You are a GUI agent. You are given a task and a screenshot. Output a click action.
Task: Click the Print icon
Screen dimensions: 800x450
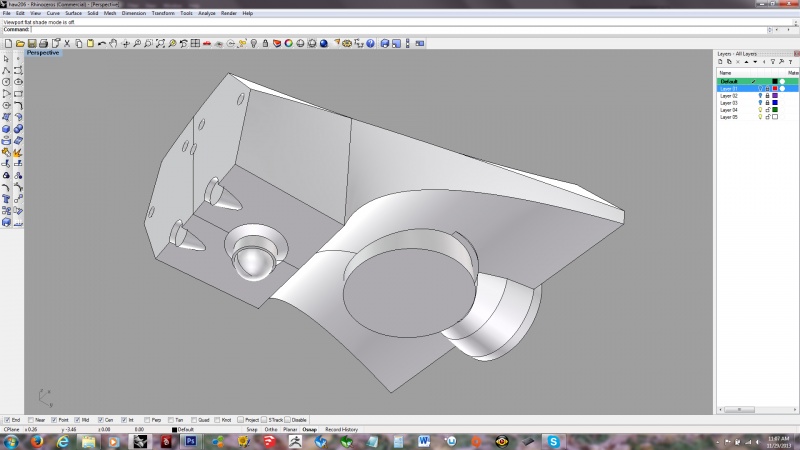click(43, 43)
